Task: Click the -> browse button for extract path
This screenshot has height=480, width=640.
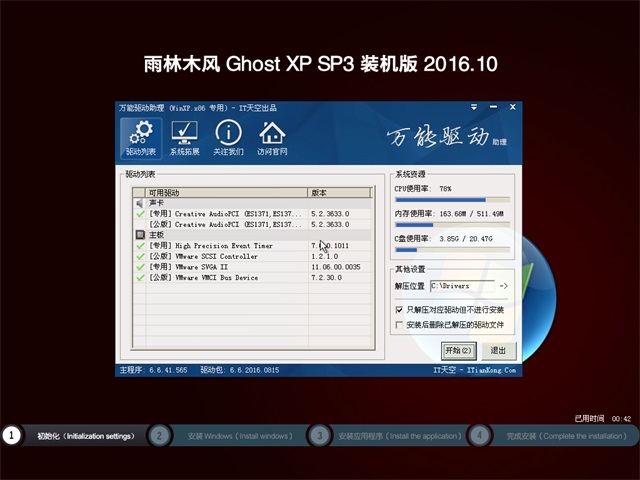Action: (504, 286)
